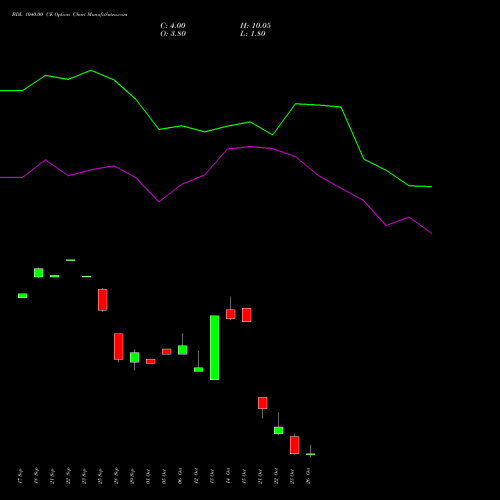
Task: Click the red candlestick above 23 Oct
Action: (295, 445)
